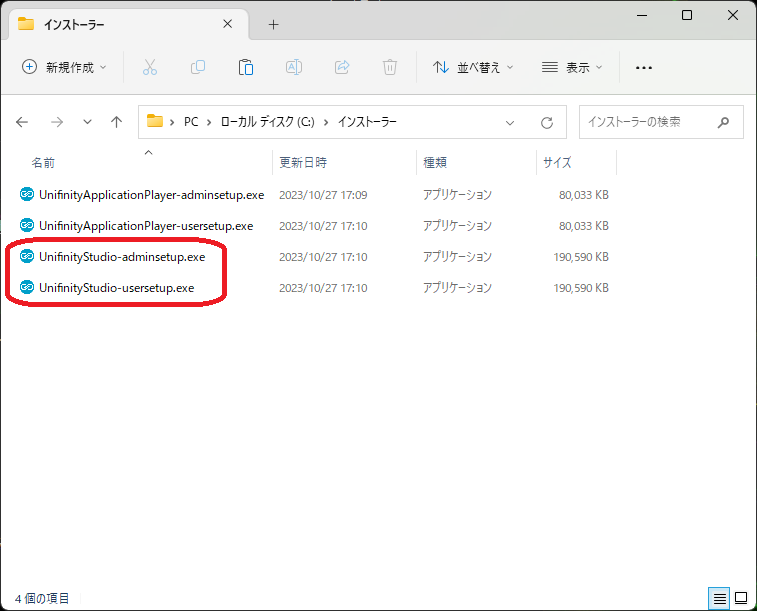Click the Delete trash can icon
This screenshot has height=611, width=757.
[390, 67]
